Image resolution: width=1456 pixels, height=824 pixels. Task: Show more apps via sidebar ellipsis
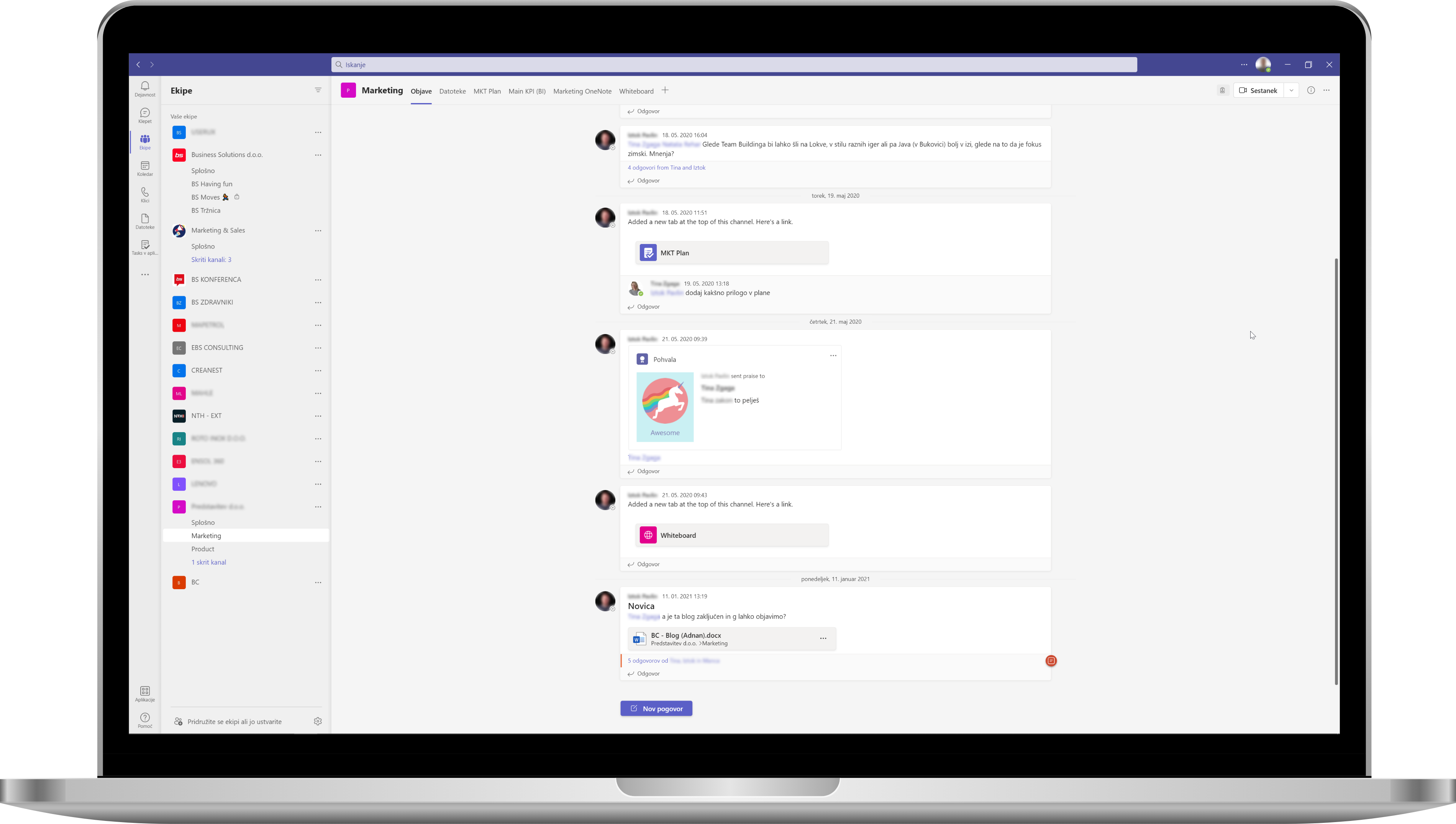tap(145, 275)
